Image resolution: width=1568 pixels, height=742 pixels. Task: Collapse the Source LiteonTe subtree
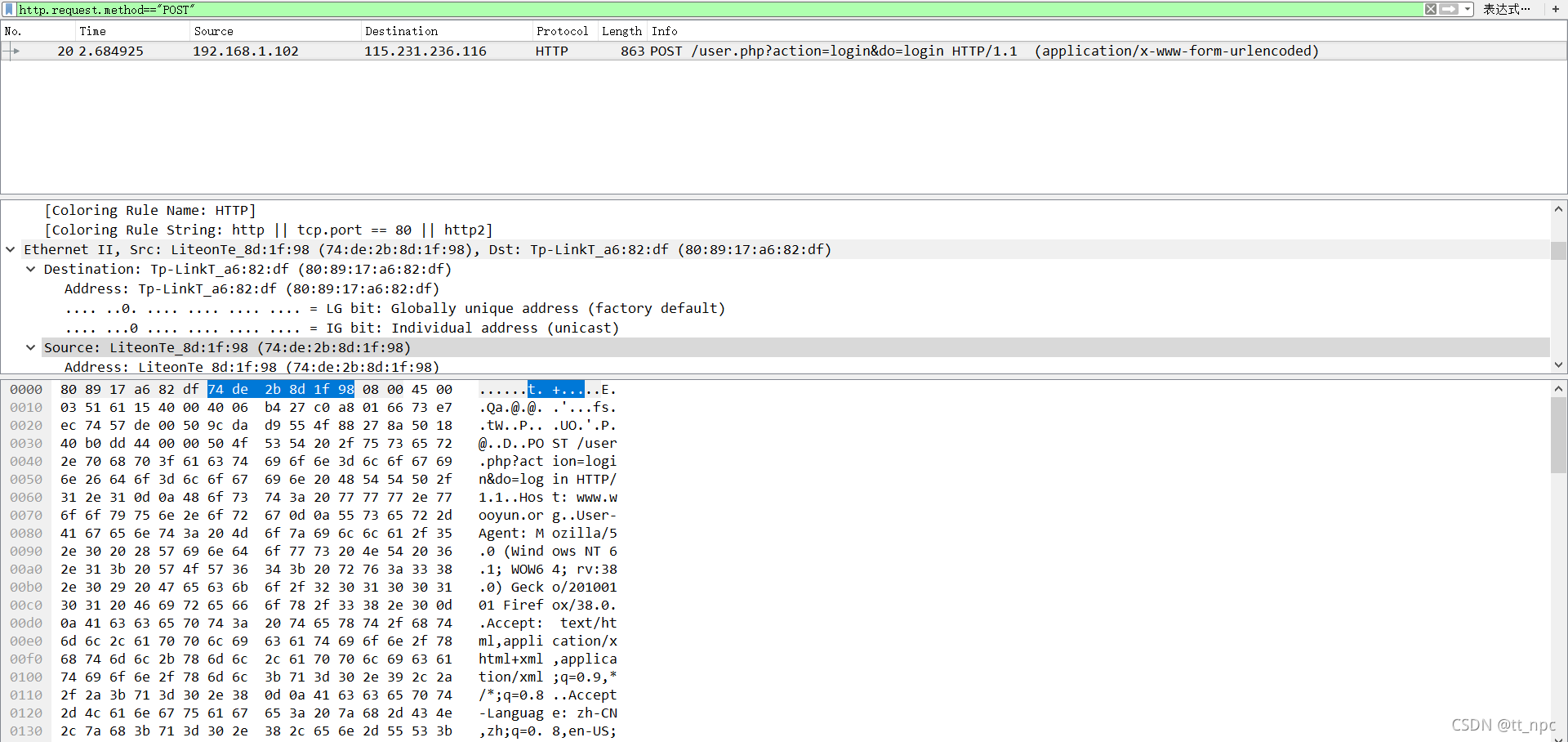30,348
